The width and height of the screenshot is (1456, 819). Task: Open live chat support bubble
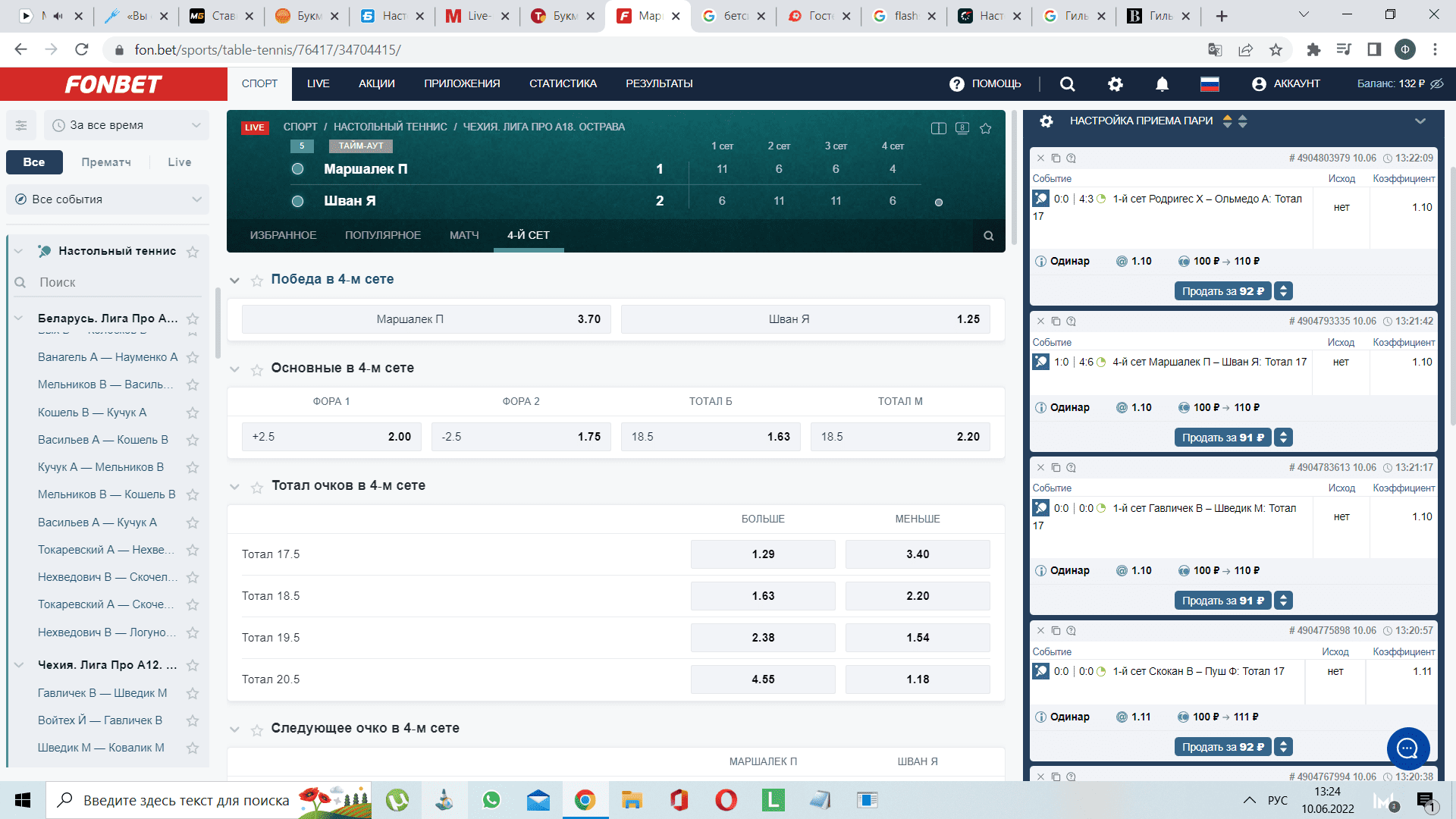click(1407, 748)
